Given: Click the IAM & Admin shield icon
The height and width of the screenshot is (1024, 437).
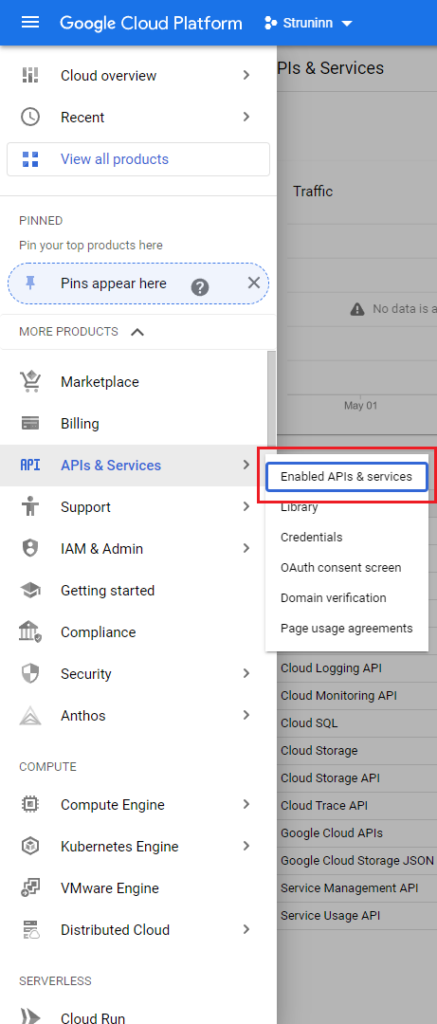Looking at the screenshot, I should coord(30,549).
